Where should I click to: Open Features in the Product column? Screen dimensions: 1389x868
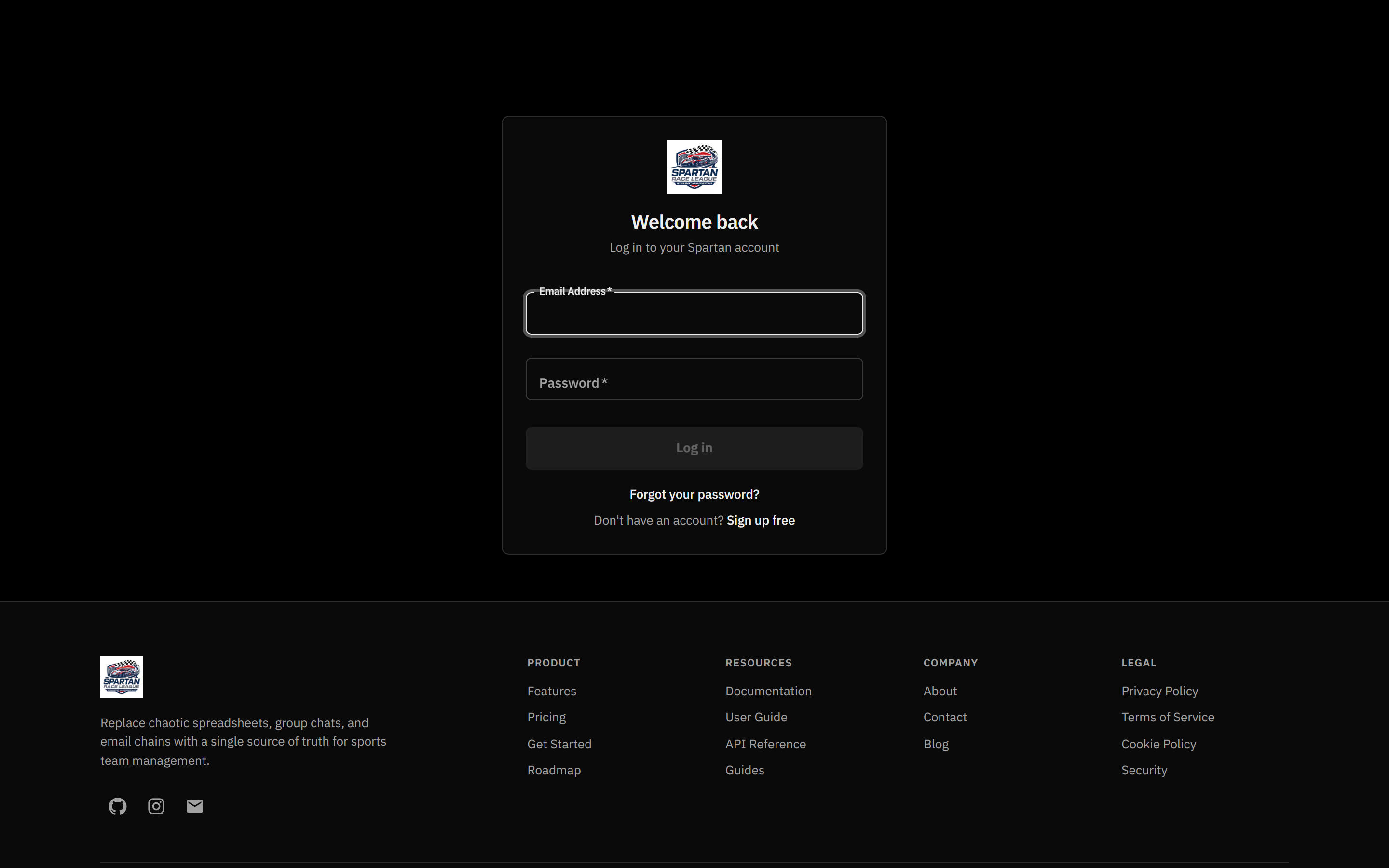[x=552, y=691]
